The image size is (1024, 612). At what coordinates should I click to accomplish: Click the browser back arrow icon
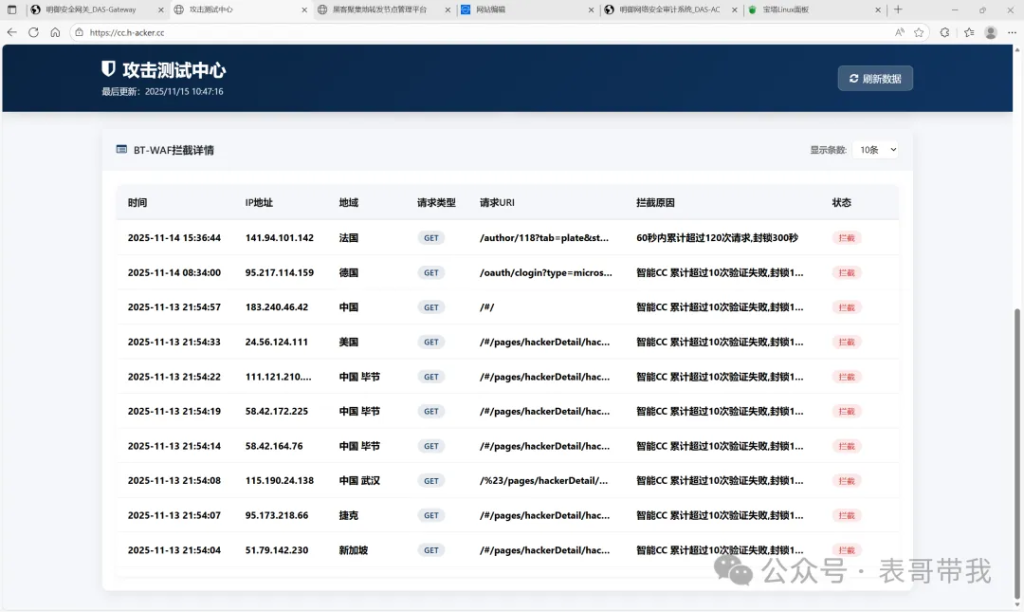(x=12, y=32)
